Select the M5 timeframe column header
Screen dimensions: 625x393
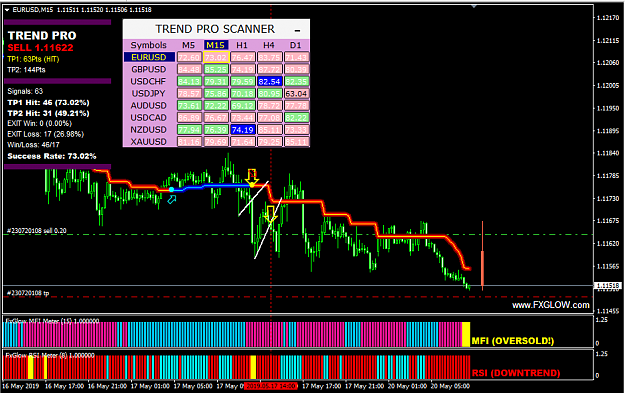click(189, 45)
